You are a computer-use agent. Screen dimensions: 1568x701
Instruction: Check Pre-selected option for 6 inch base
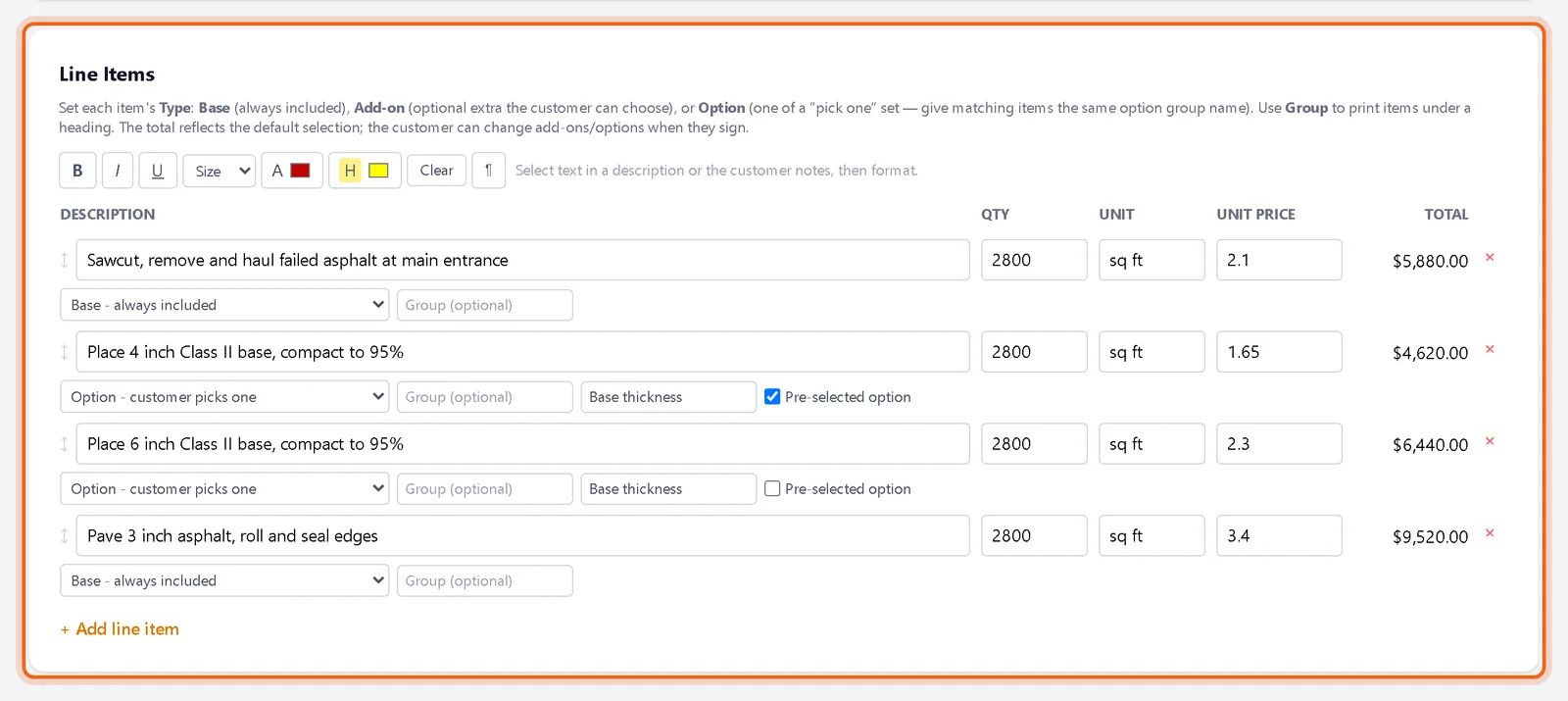coord(772,489)
